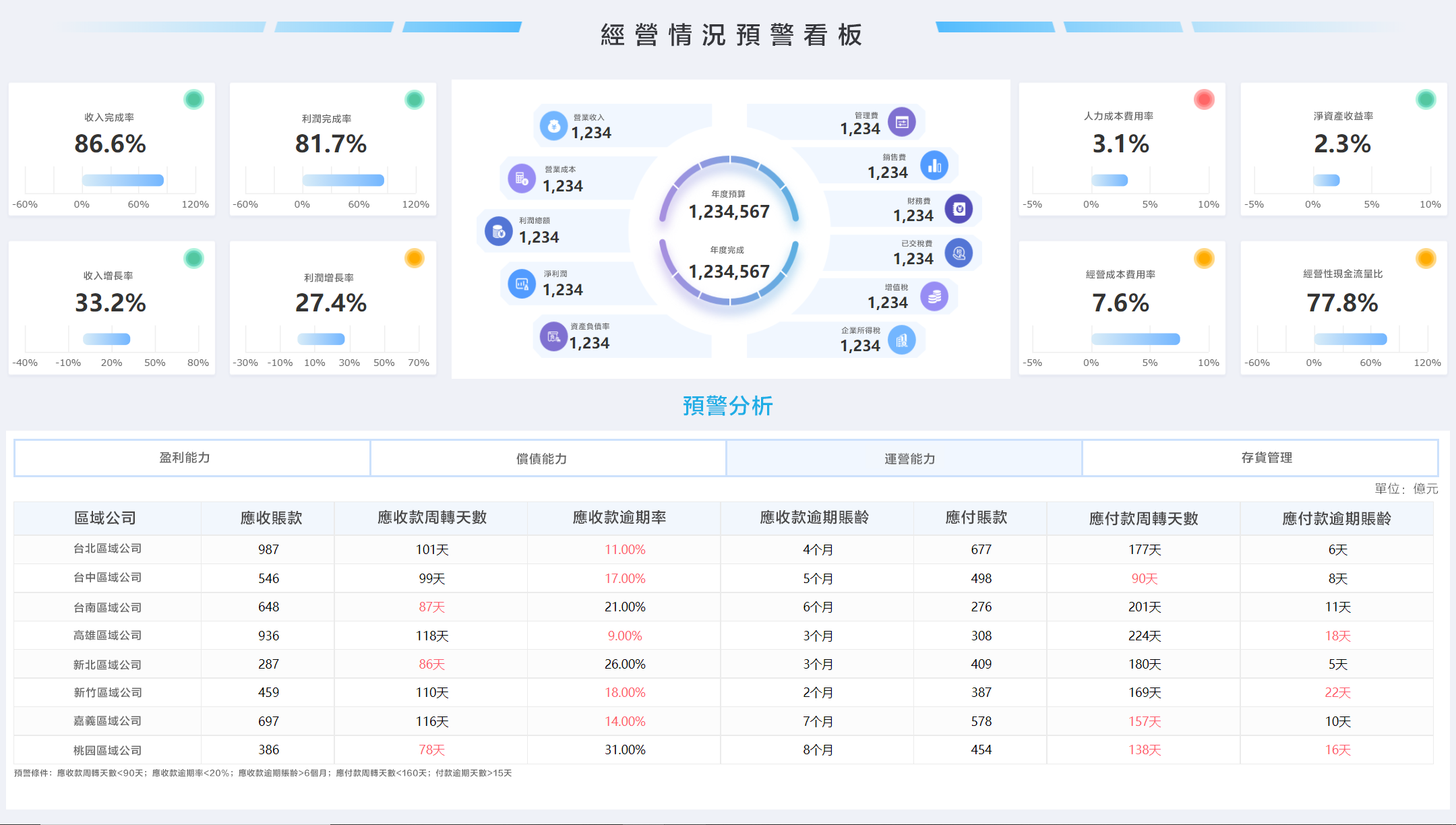Click the 銷售費 bar chart icon
Viewport: 1456px width, 825px height.
[934, 165]
